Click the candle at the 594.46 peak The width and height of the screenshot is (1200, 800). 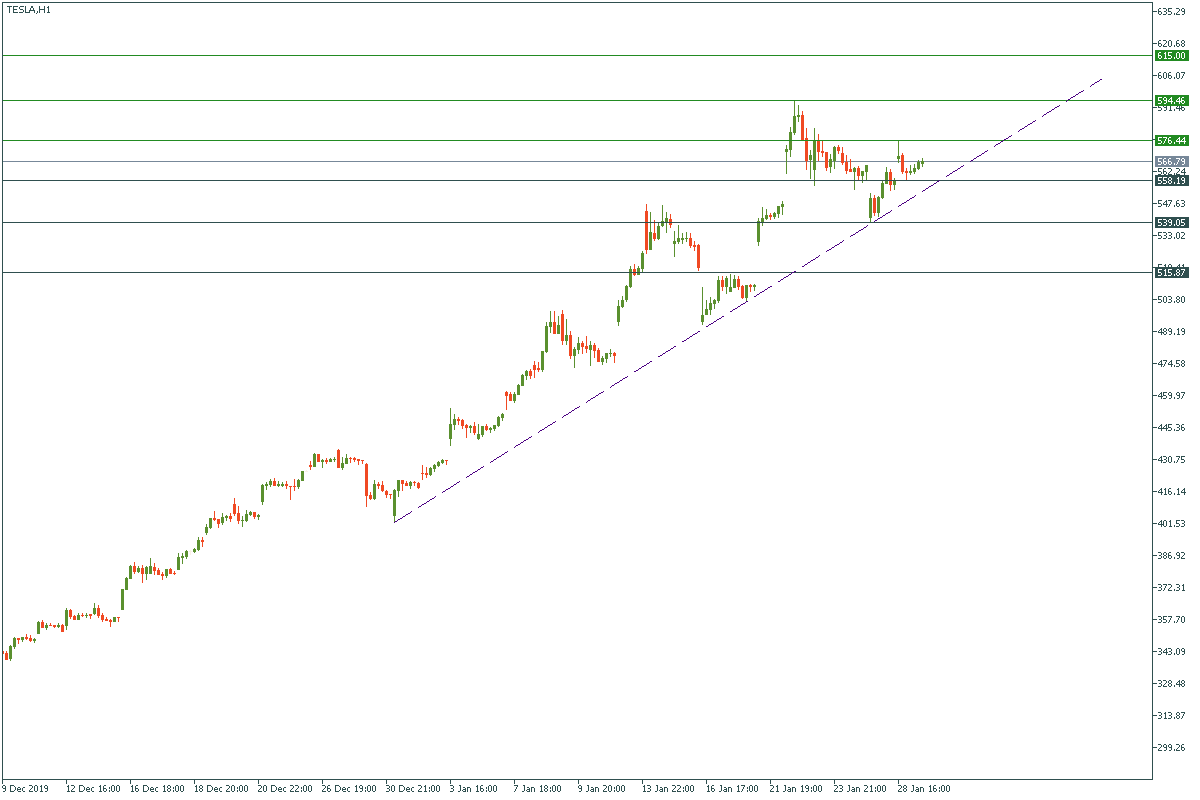795,118
